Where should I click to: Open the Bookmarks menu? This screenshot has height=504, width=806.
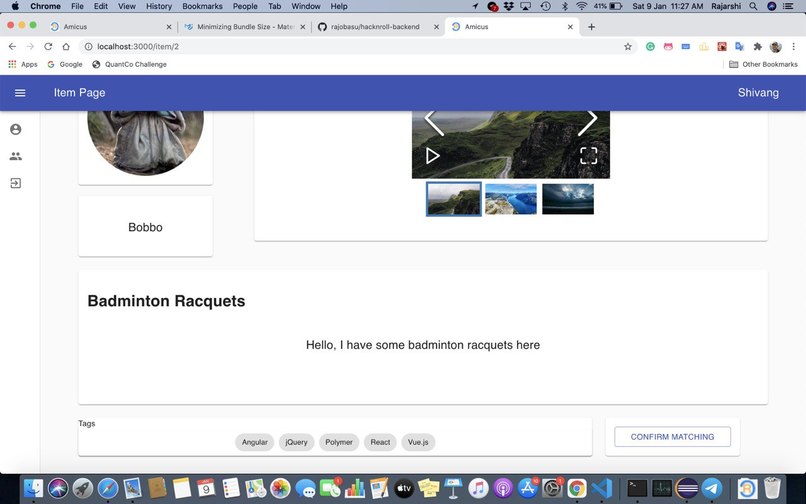click(203, 6)
